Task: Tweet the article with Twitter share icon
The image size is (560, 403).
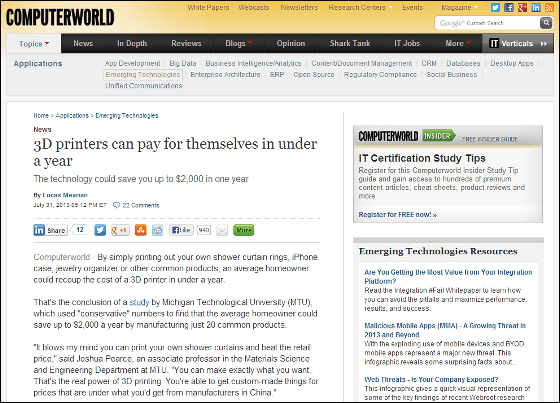Action: click(x=100, y=230)
